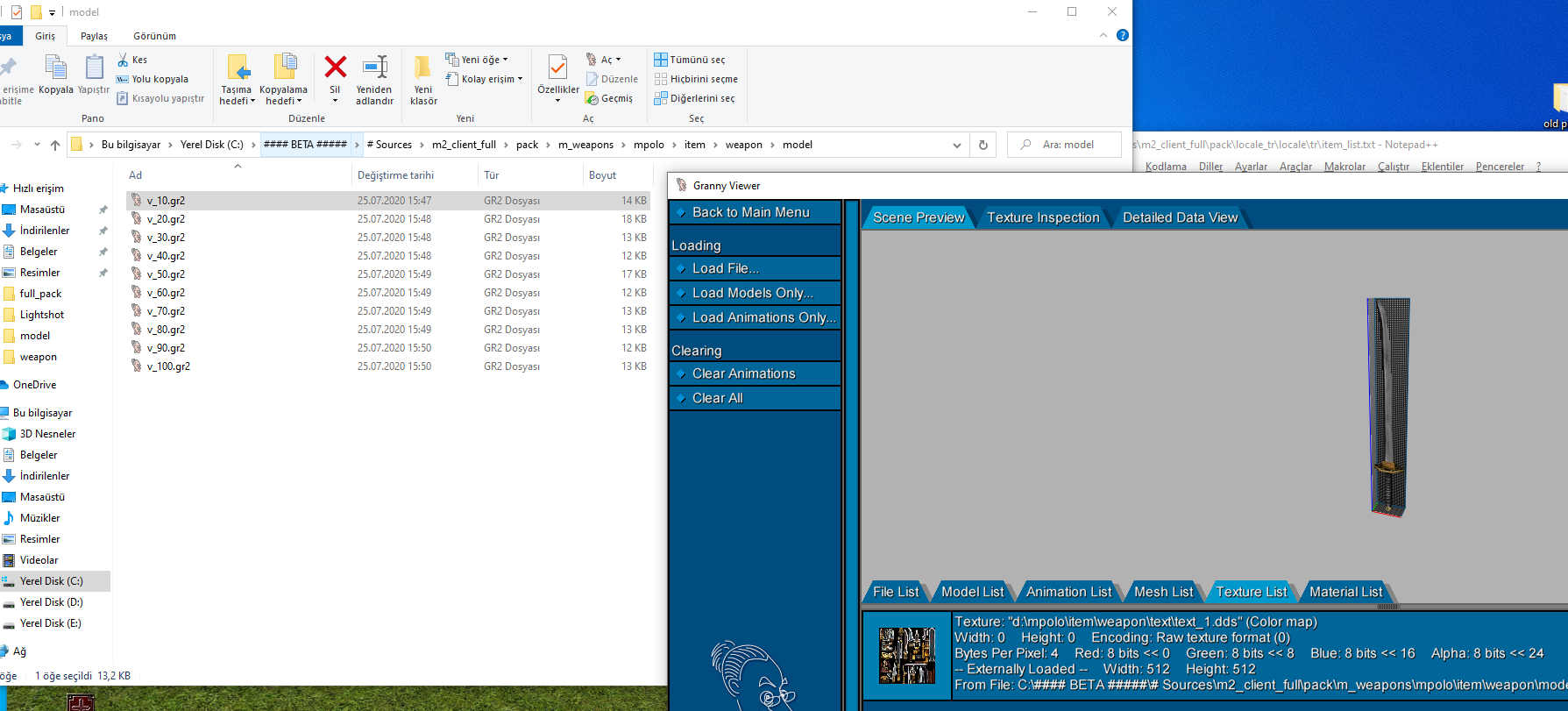Open the Mesh List tab
This screenshot has width=1568, height=711.
[x=1163, y=592]
